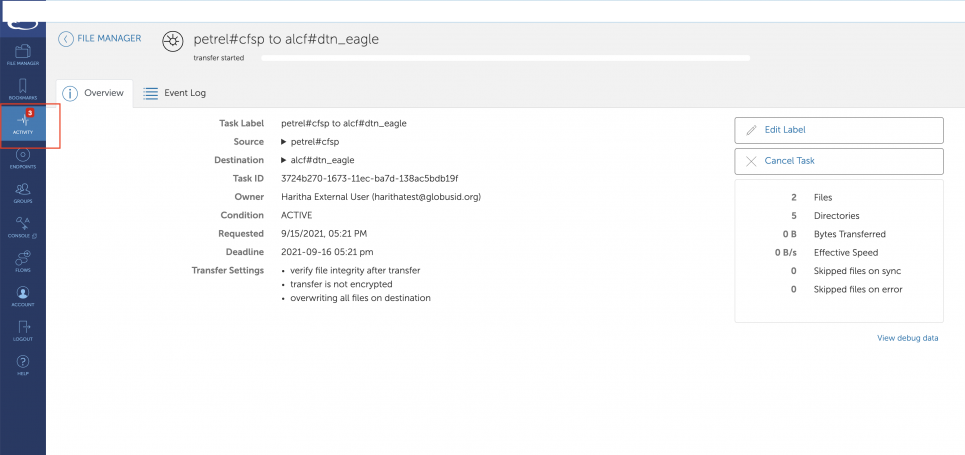Open the View debug data link
Screen dimensions: 965x455
[x=907, y=338]
